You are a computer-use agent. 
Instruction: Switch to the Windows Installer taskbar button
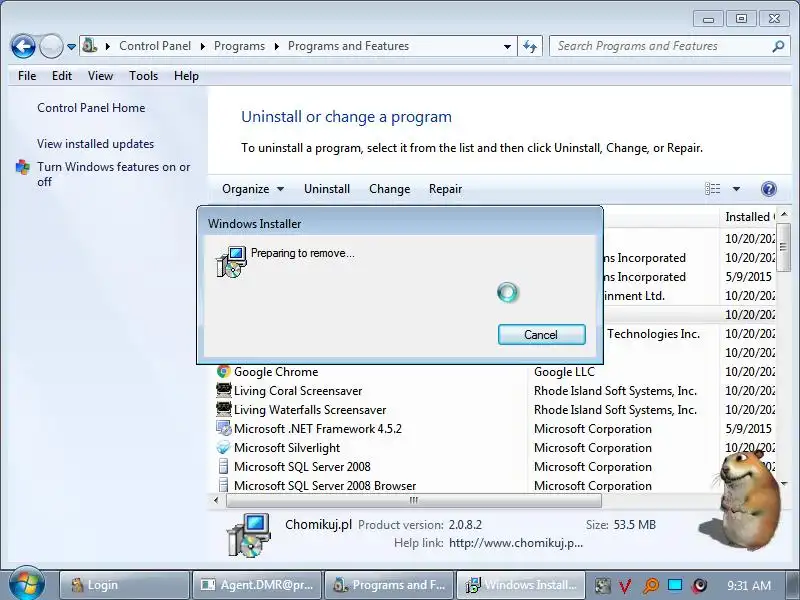coord(521,585)
